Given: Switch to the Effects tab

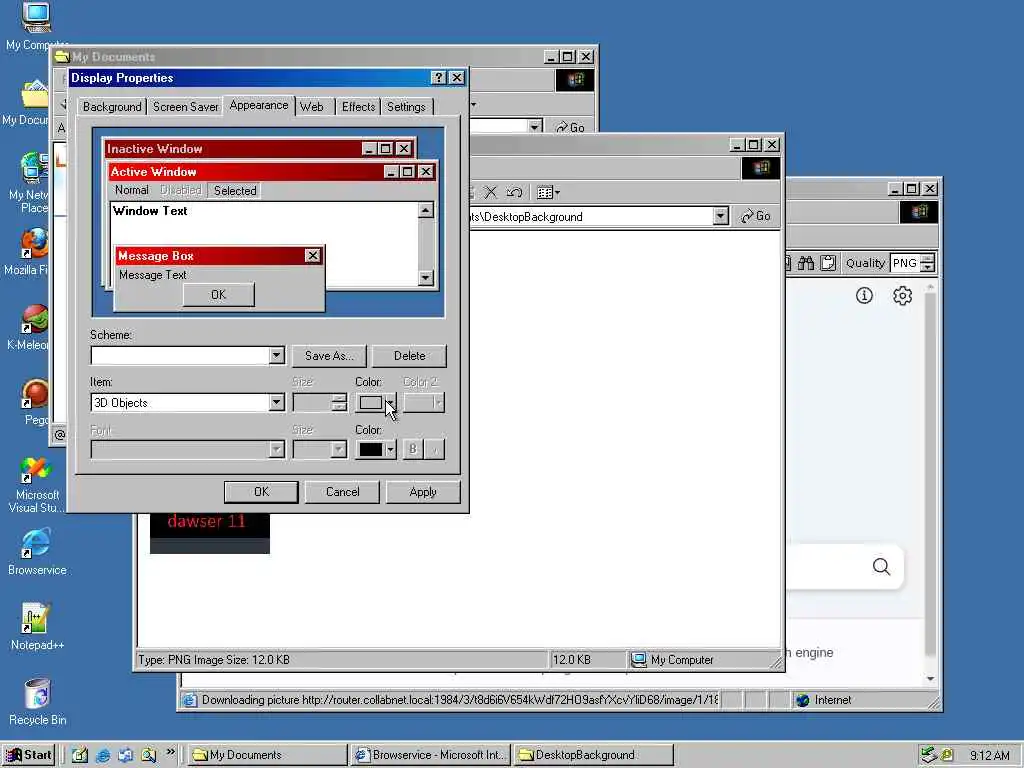Looking at the screenshot, I should pyautogui.click(x=359, y=106).
